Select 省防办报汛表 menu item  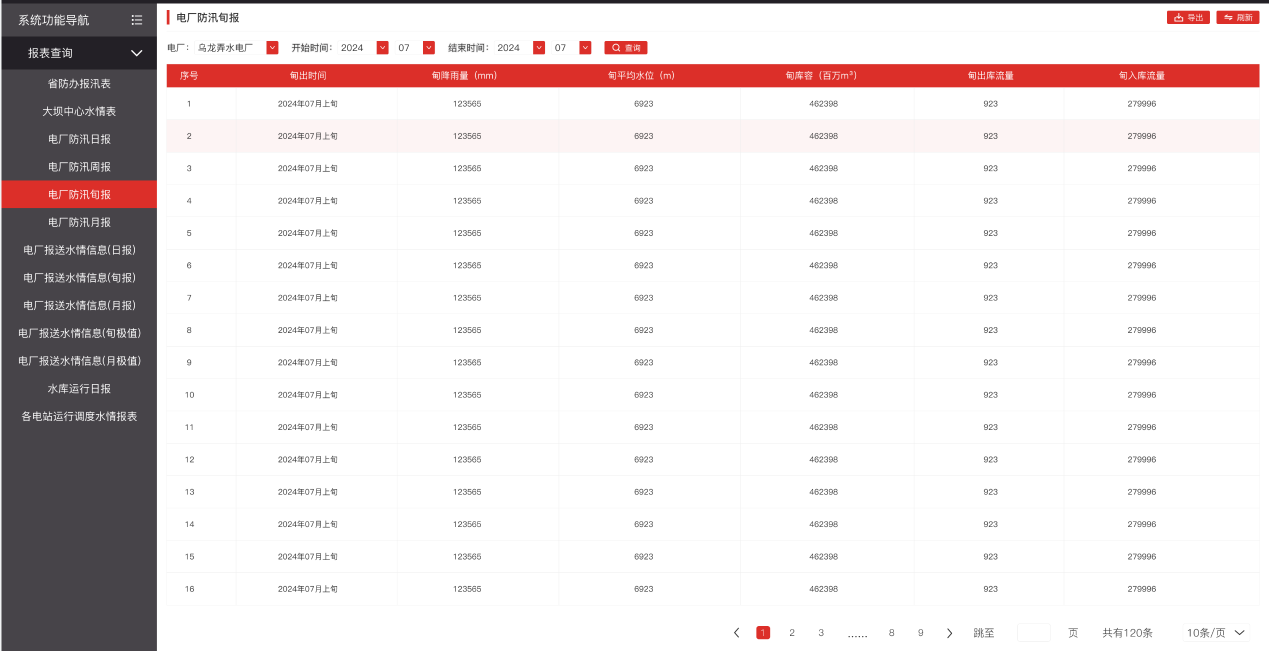(79, 84)
